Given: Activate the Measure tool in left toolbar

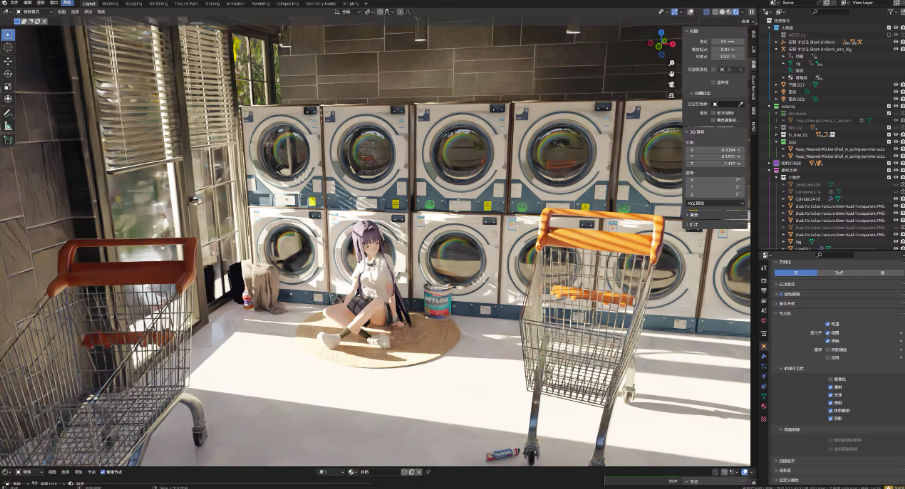Looking at the screenshot, I should (x=8, y=126).
